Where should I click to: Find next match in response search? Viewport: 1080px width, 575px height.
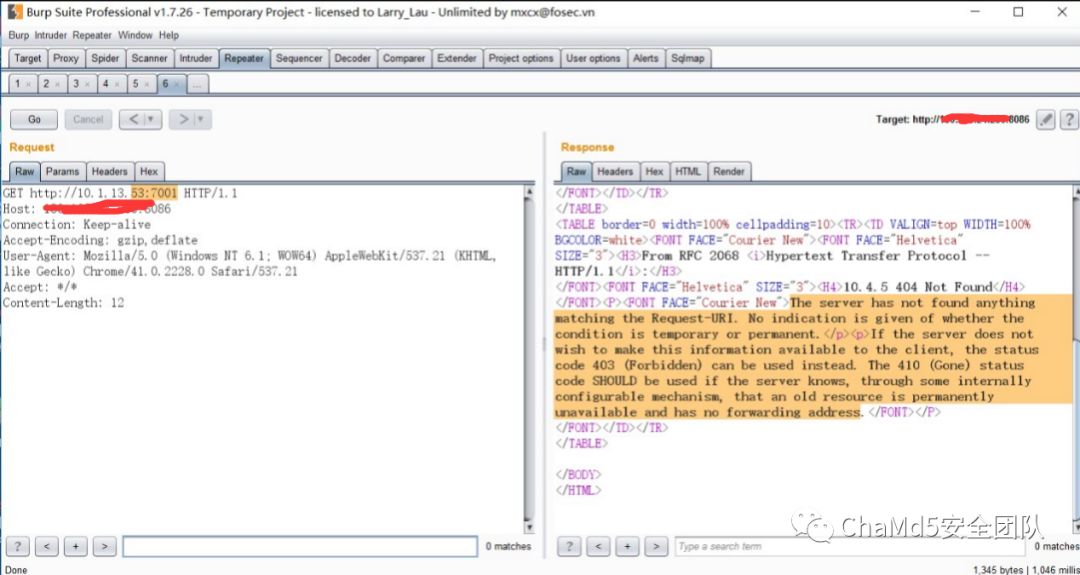pyautogui.click(x=656, y=546)
